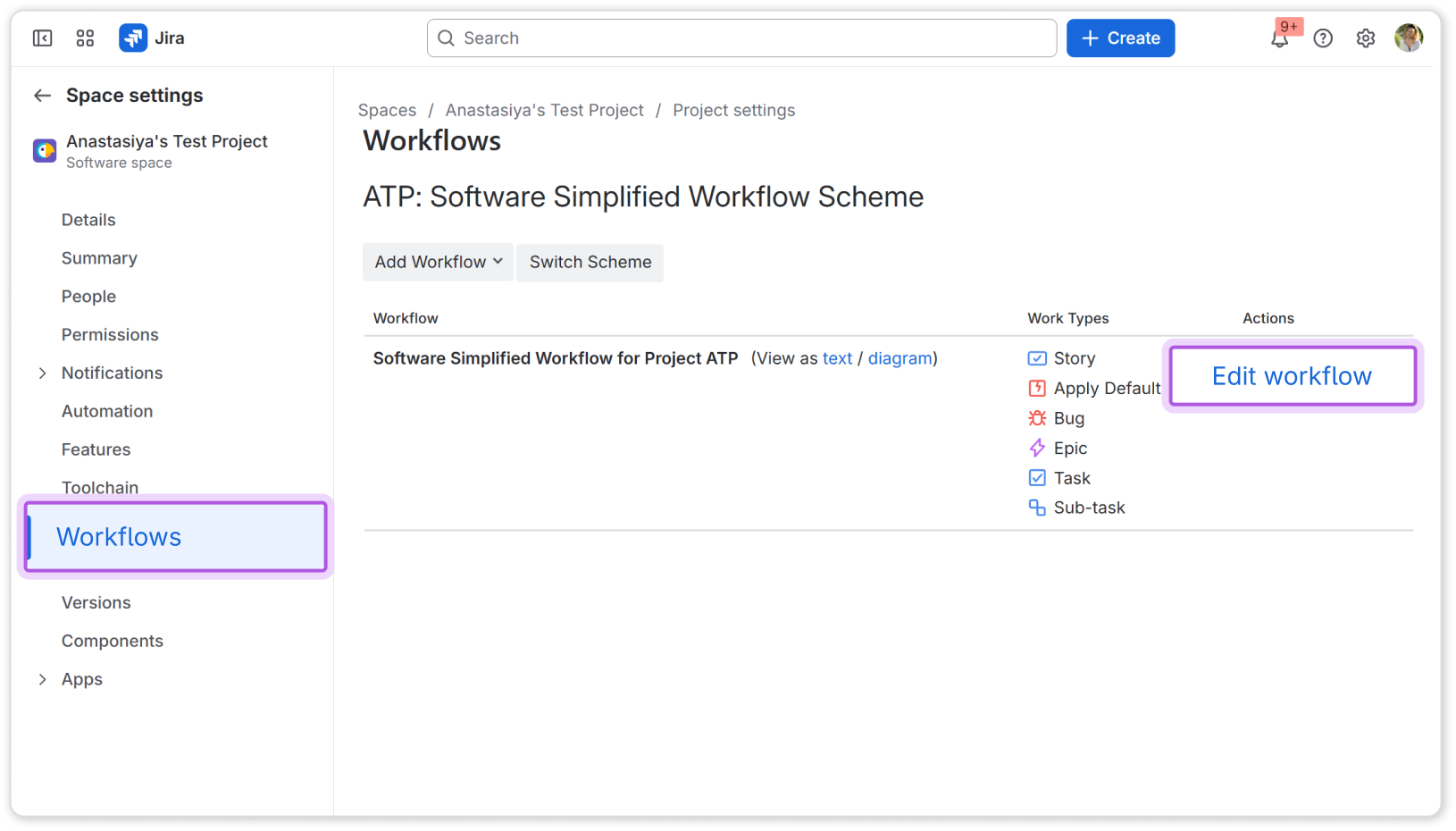Click the Space settings heading
Image resolution: width=1456 pixels, height=831 pixels.
pos(135,96)
